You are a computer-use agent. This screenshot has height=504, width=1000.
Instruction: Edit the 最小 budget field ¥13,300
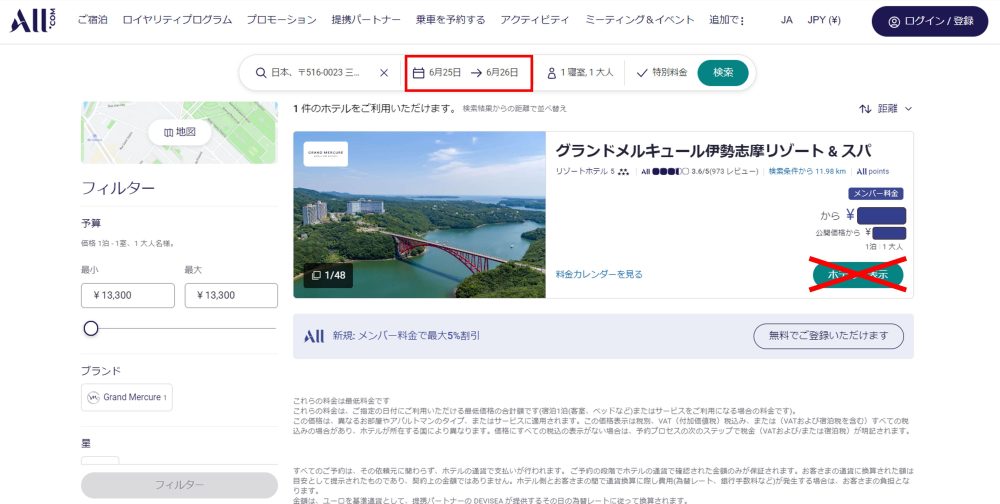coord(128,295)
